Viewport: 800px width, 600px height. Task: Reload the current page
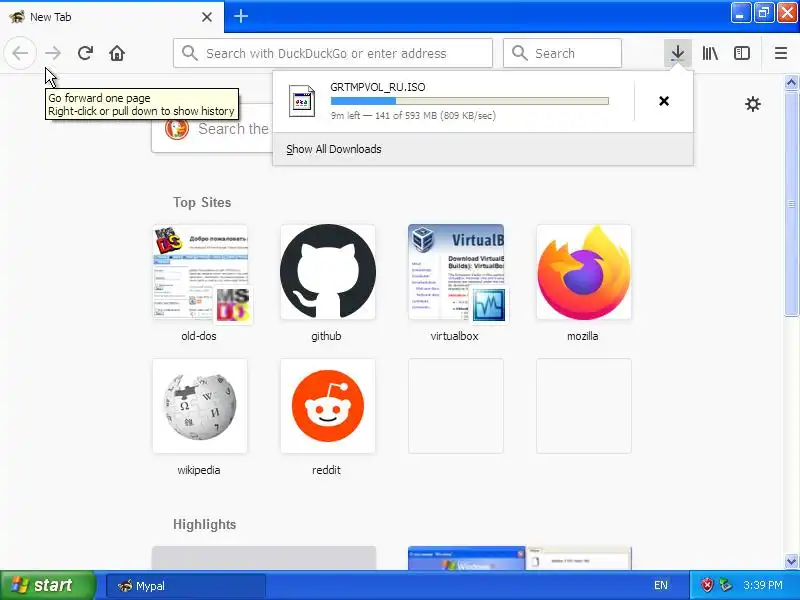(x=85, y=53)
